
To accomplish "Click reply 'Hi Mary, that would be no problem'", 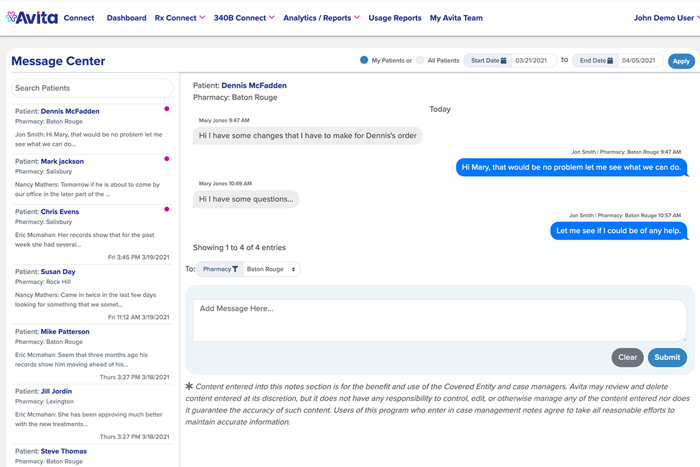I will 571,167.
